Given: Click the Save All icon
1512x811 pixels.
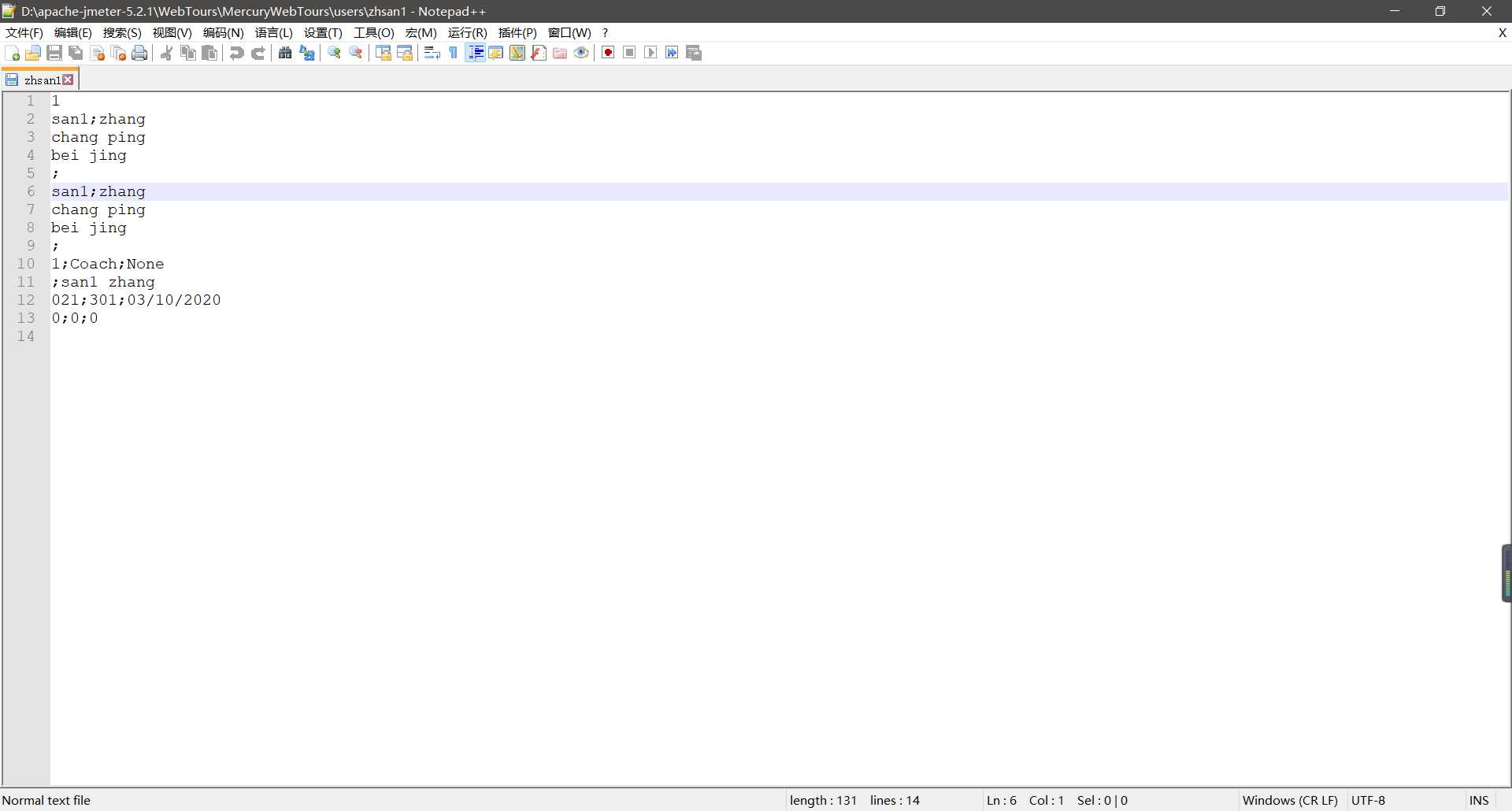Looking at the screenshot, I should [76, 53].
